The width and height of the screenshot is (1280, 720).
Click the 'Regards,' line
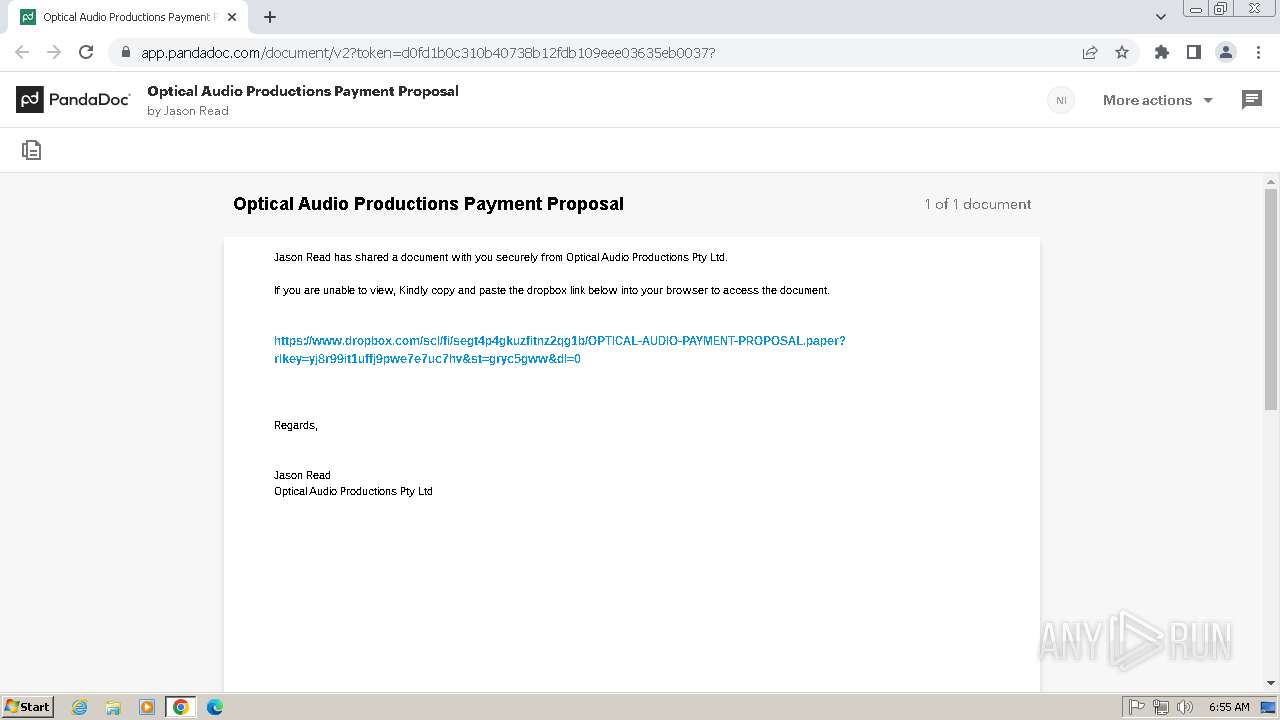click(296, 425)
